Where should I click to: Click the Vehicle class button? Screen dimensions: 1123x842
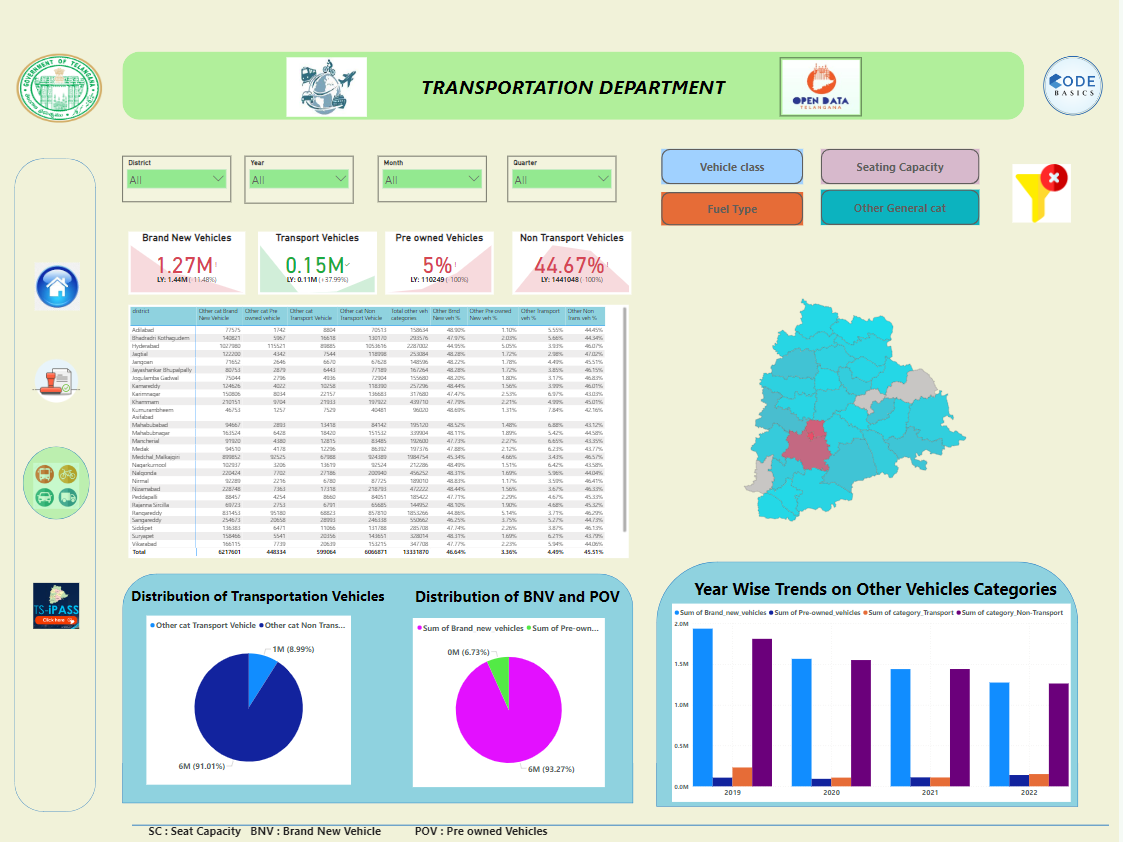tap(731, 166)
